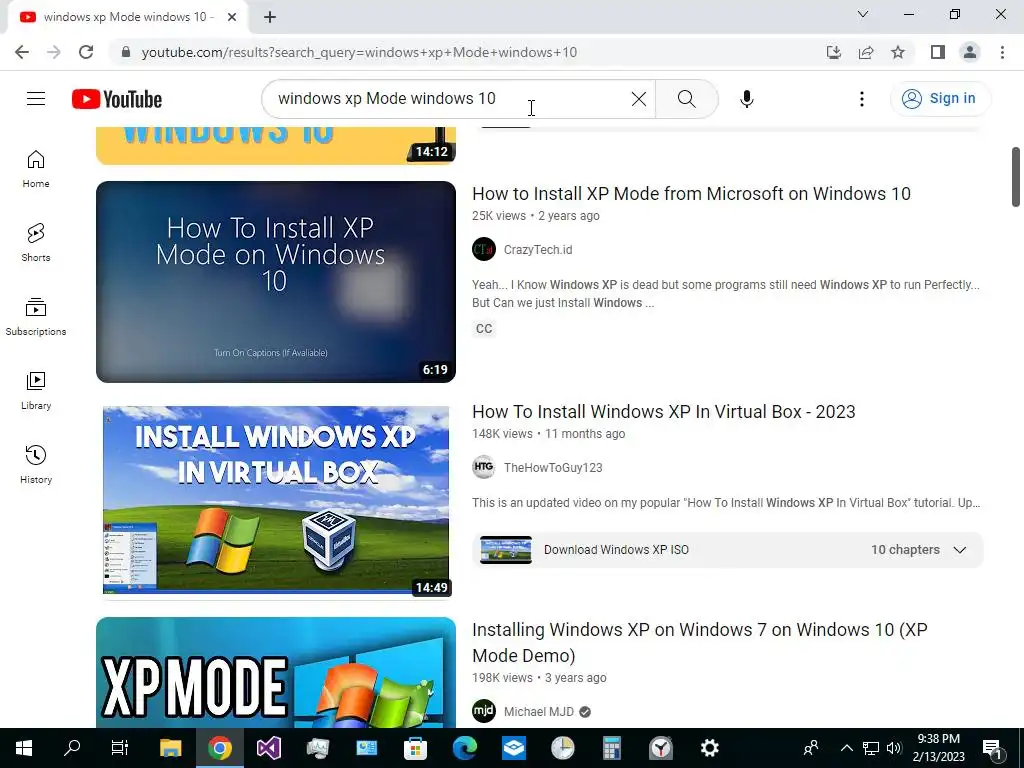
Task: Click the Michael MJD channel avatar
Action: click(x=484, y=712)
